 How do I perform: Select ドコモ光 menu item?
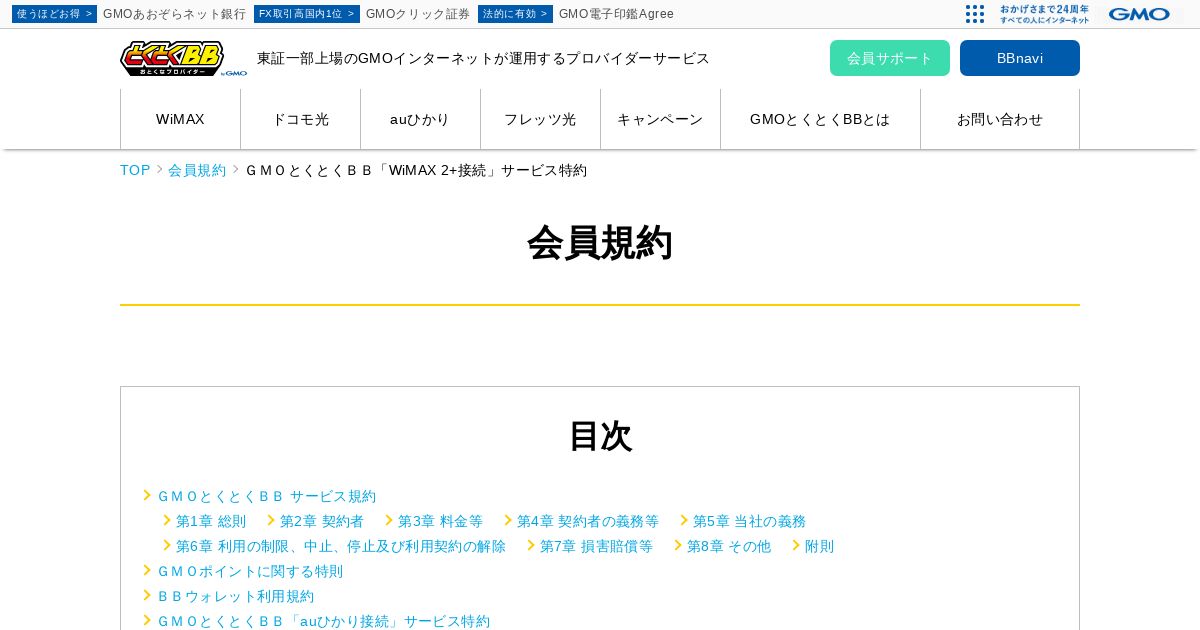[x=300, y=119]
